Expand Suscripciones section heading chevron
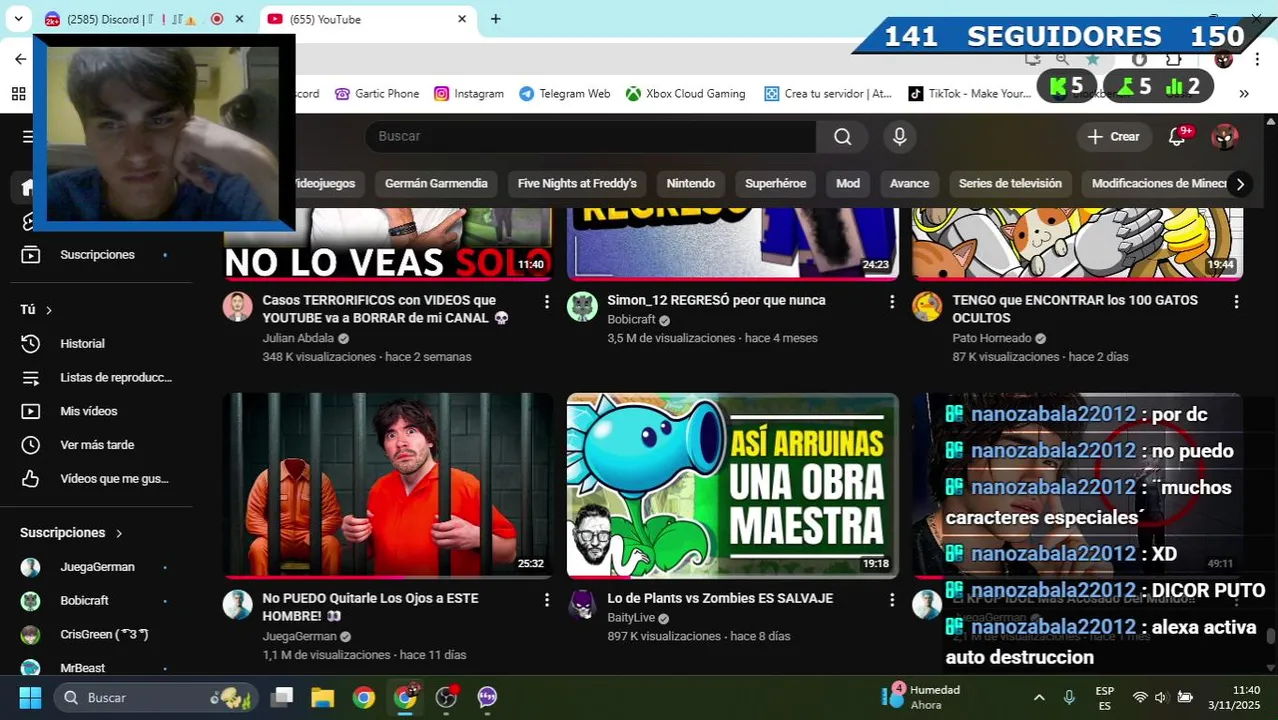The image size is (1278, 720). (x=119, y=533)
